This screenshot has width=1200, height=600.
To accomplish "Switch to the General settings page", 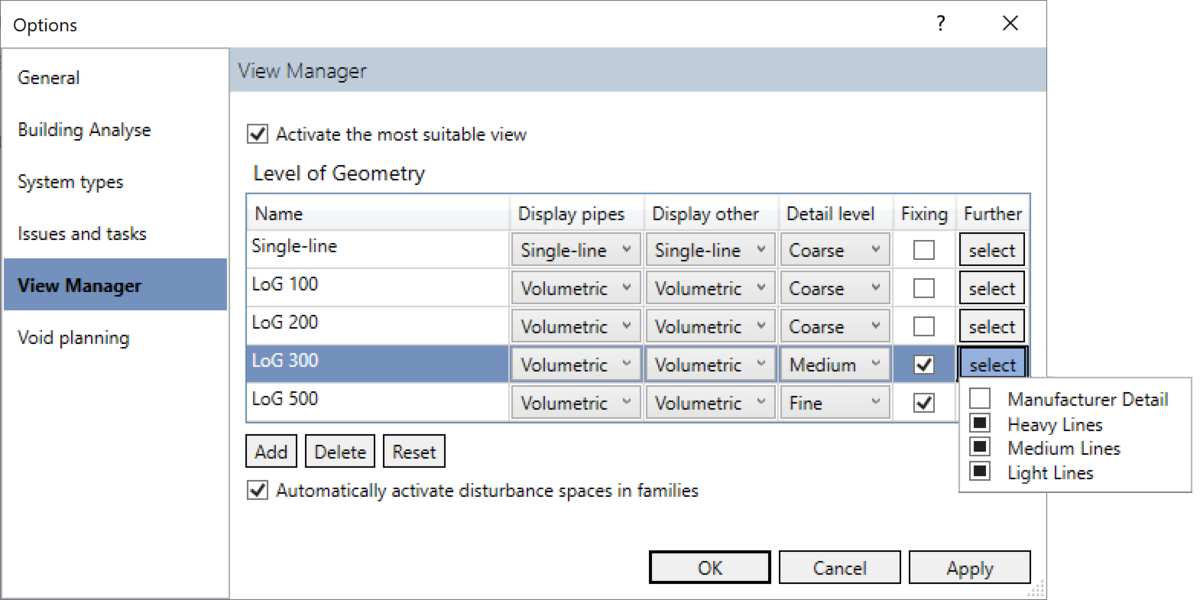I will pyautogui.click(x=48, y=77).
